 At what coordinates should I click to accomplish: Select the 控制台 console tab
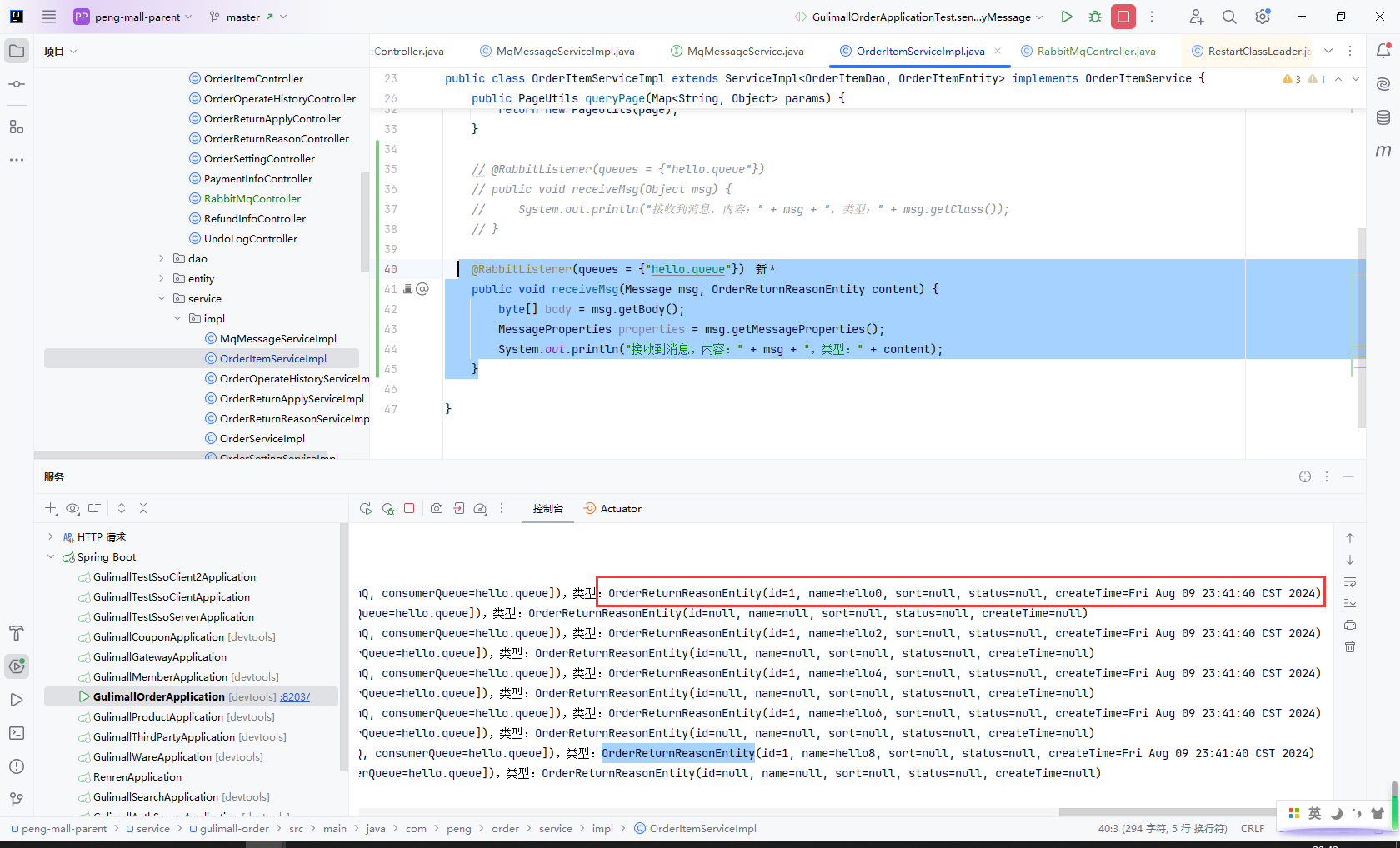click(548, 508)
